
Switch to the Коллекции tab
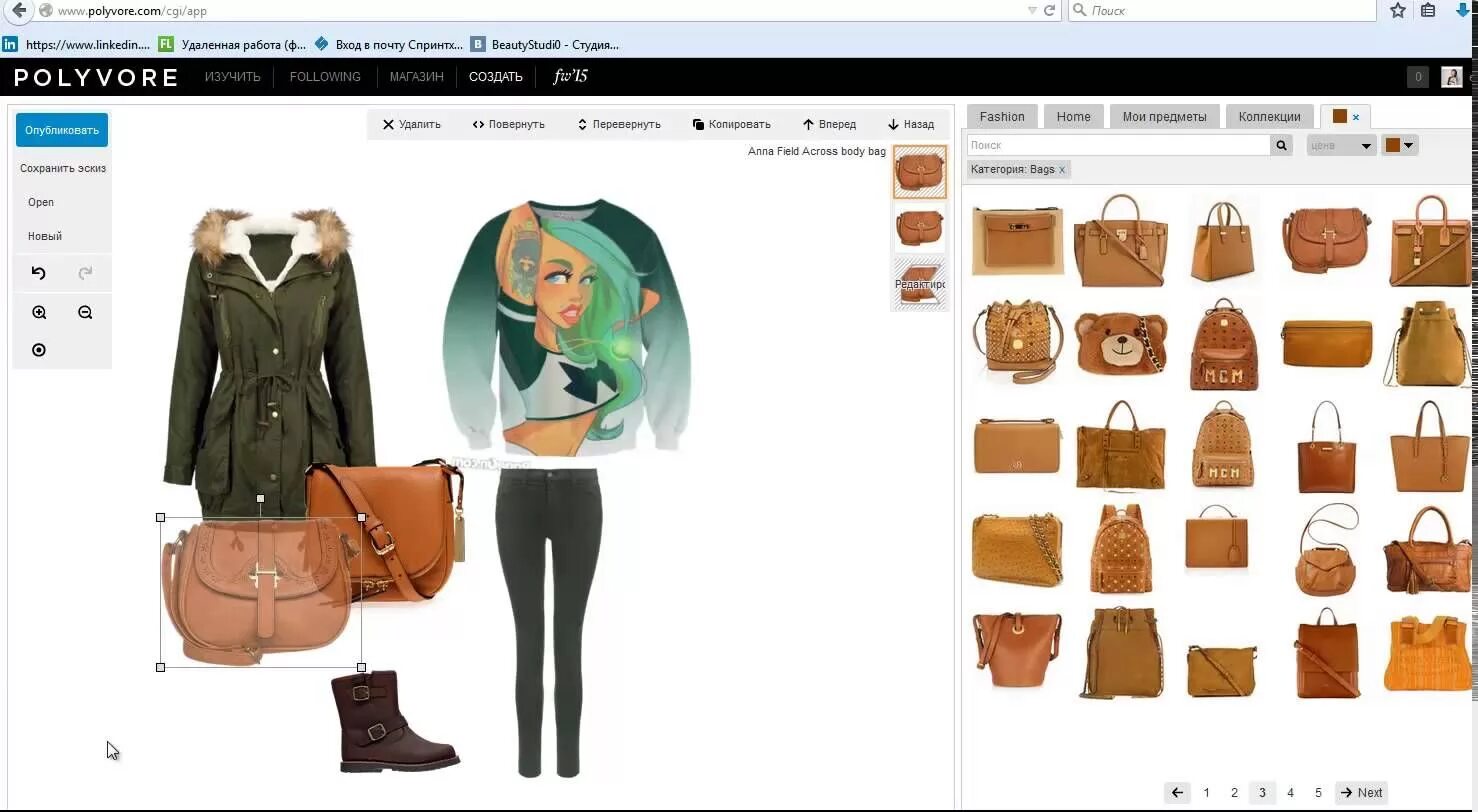[x=1269, y=116]
